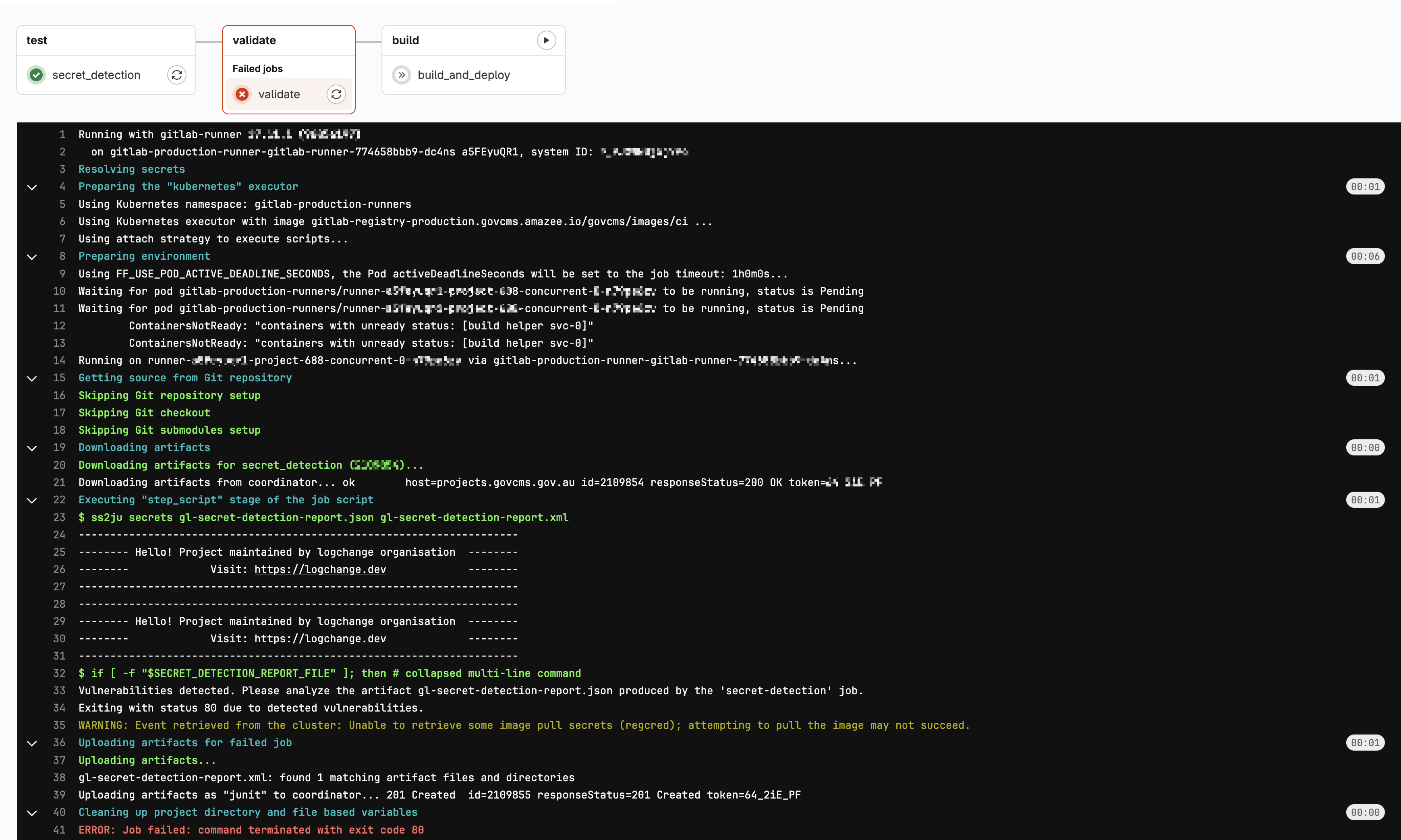Viewport: 1401px width, 840px height.
Task: Collapse the step_script executing section
Action: pos(32,500)
